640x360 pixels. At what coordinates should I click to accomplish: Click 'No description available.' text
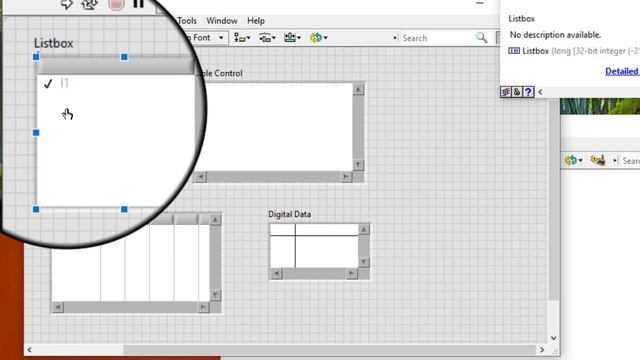point(555,35)
